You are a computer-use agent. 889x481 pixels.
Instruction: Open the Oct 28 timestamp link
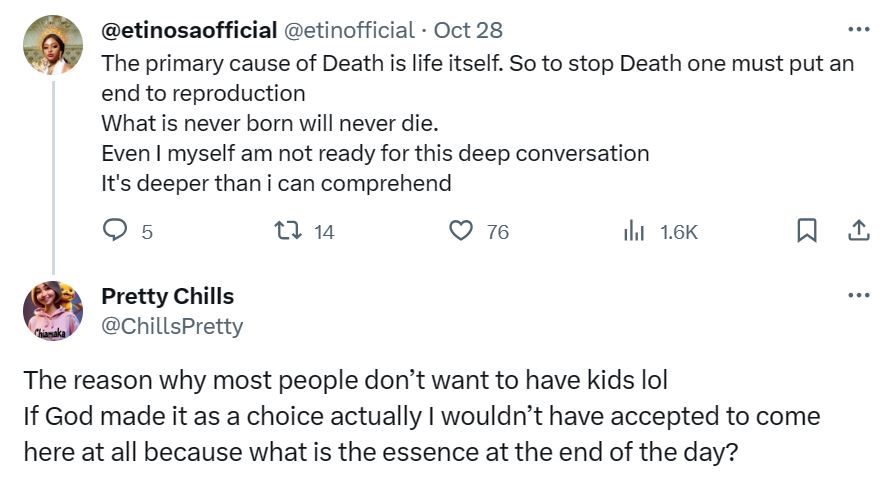pos(468,30)
